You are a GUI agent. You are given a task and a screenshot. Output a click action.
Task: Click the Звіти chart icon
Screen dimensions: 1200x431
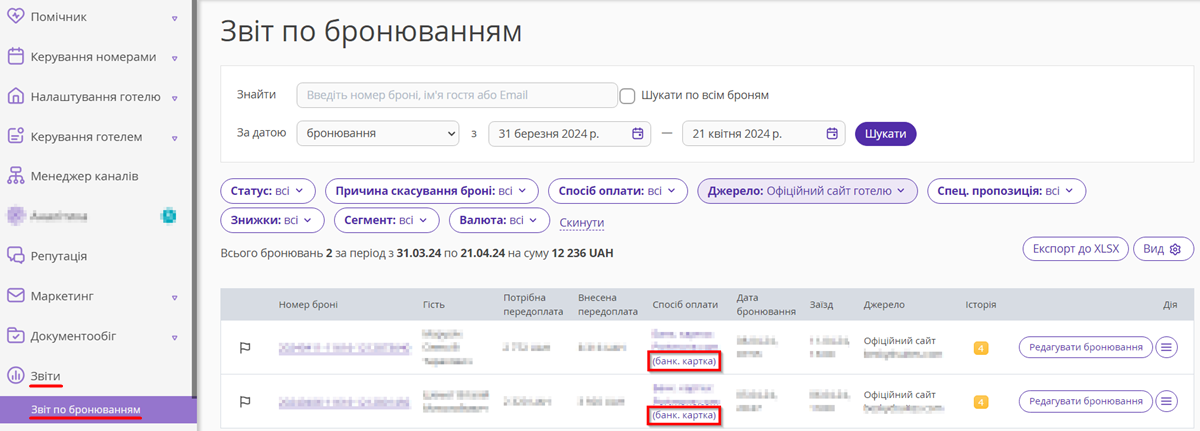click(15, 375)
